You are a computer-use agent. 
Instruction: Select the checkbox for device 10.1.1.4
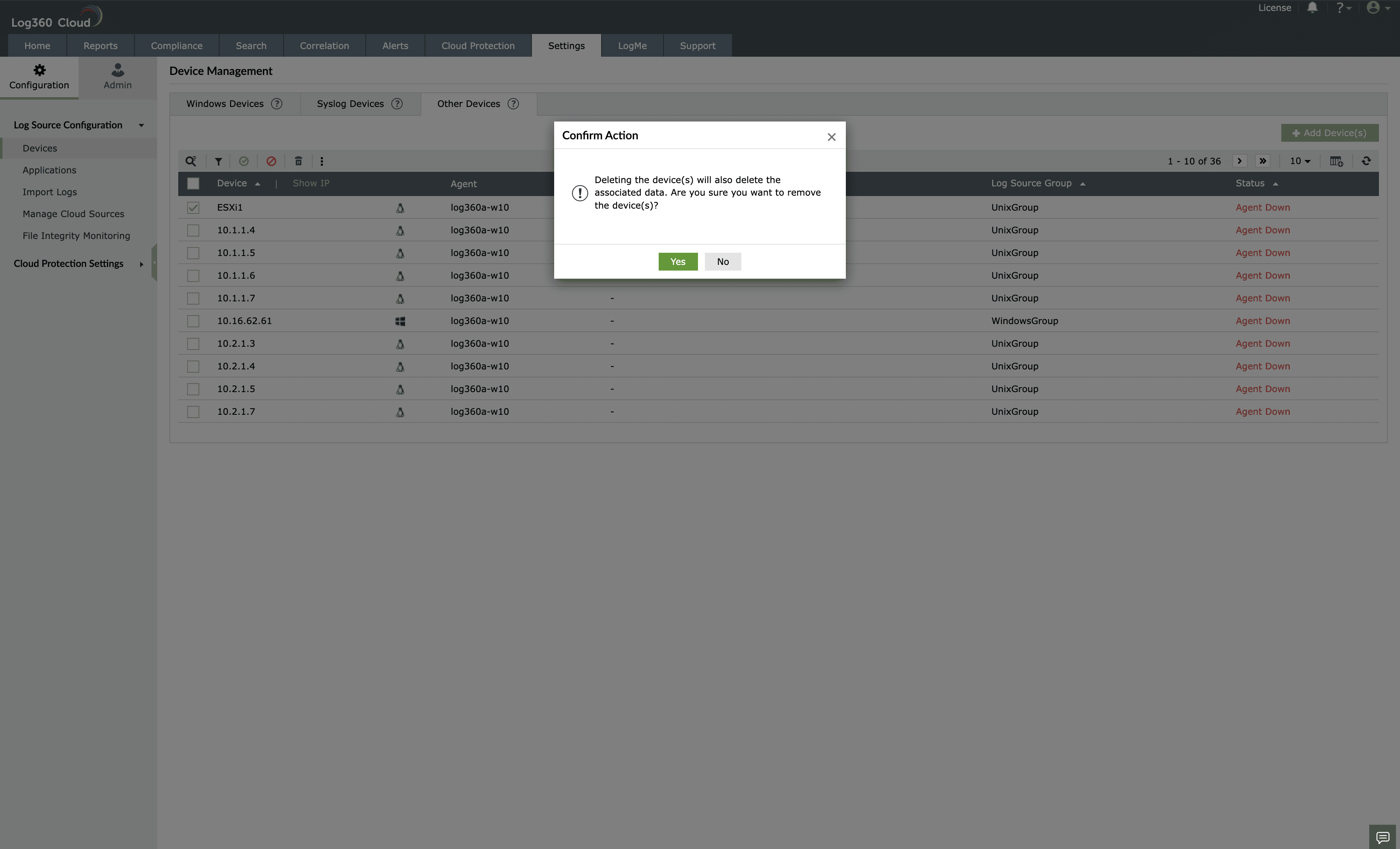pos(193,230)
